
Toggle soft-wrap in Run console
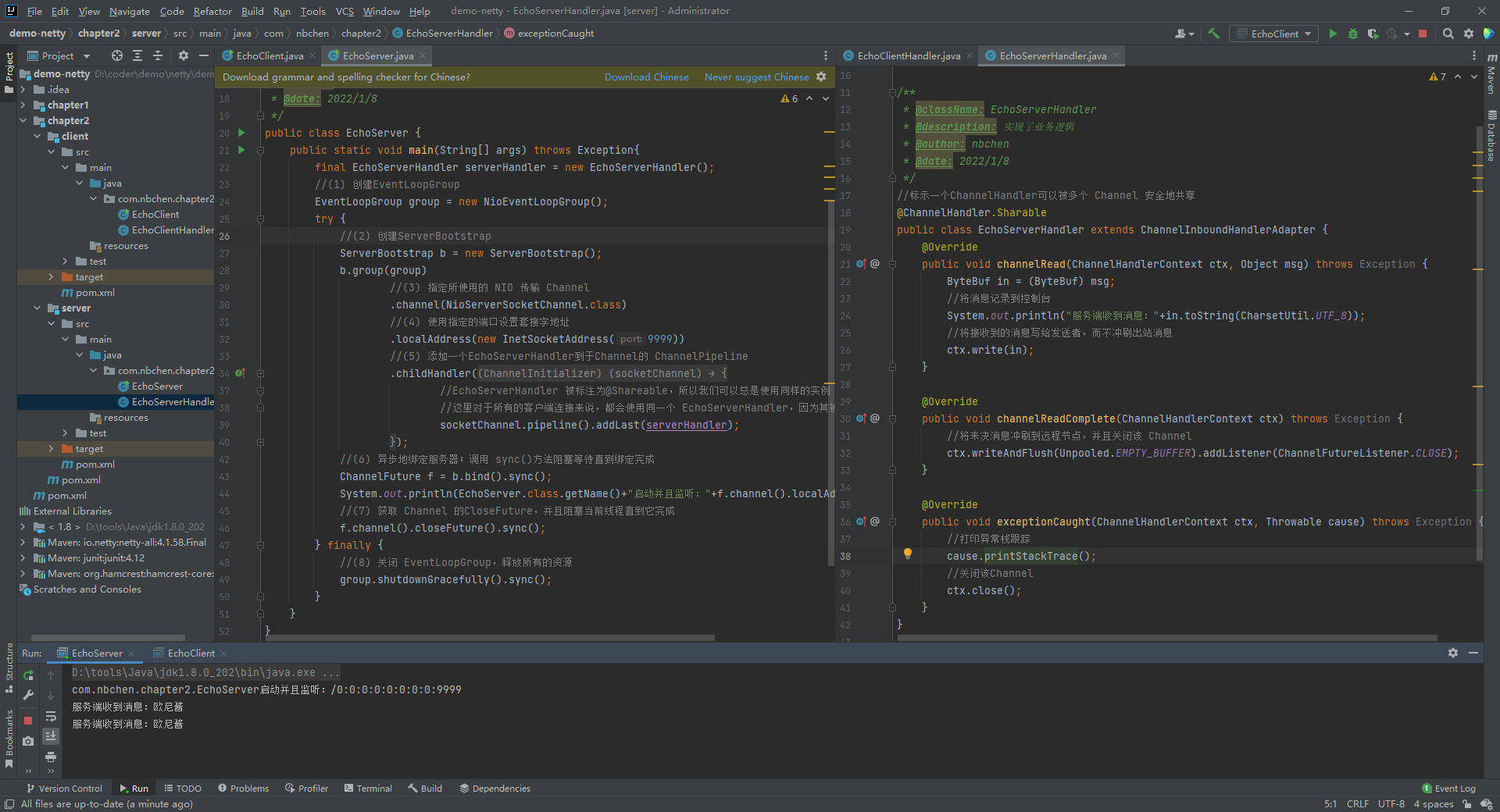coord(51,716)
